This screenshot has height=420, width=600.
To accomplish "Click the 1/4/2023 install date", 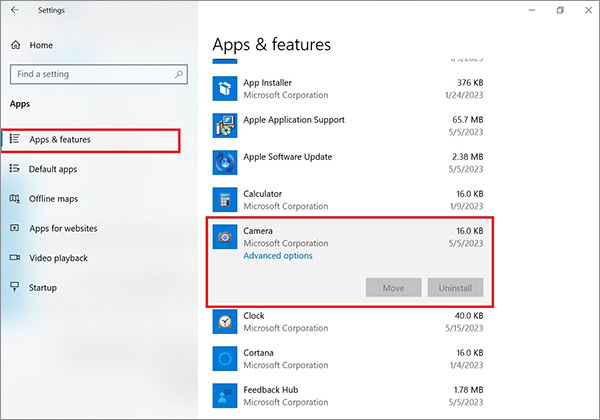I will pyautogui.click(x=466, y=366).
